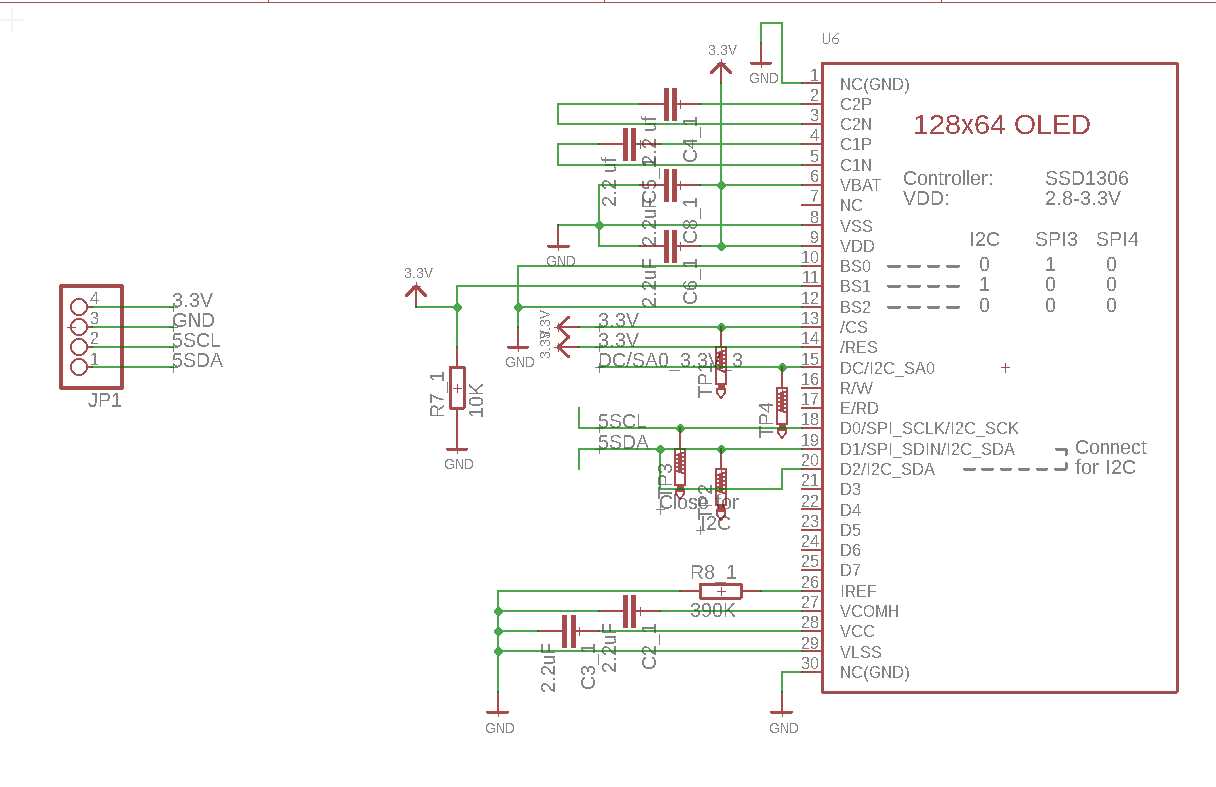This screenshot has width=1216, height=787.
Task: Click the 5SCL net label beside JP1
Action: [x=197, y=340]
